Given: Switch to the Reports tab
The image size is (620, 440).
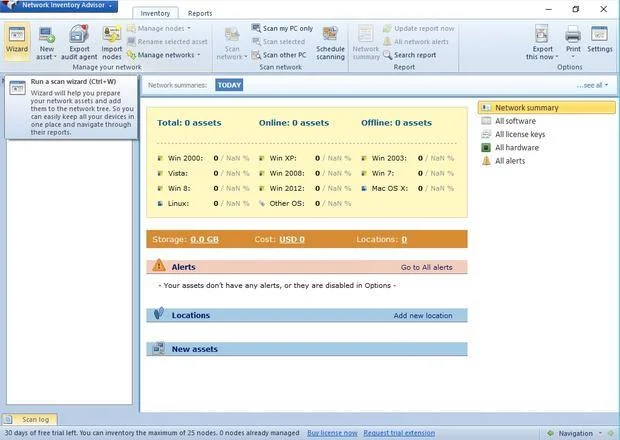Looking at the screenshot, I should click(x=200, y=13).
